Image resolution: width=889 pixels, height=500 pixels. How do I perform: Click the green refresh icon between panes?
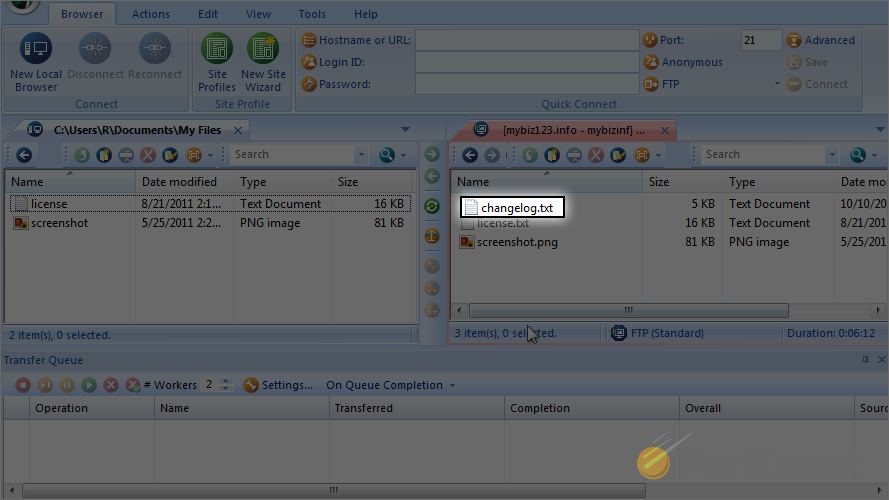click(432, 206)
